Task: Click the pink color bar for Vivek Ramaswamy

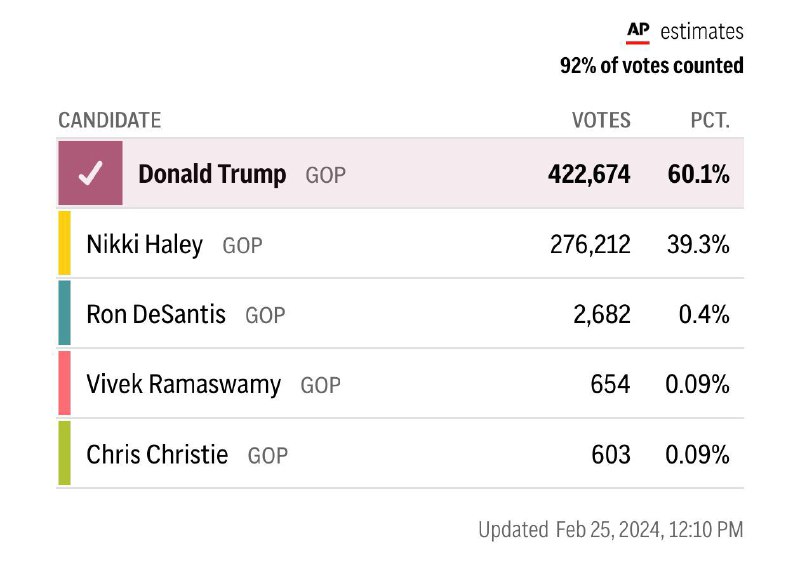Action: [64, 383]
